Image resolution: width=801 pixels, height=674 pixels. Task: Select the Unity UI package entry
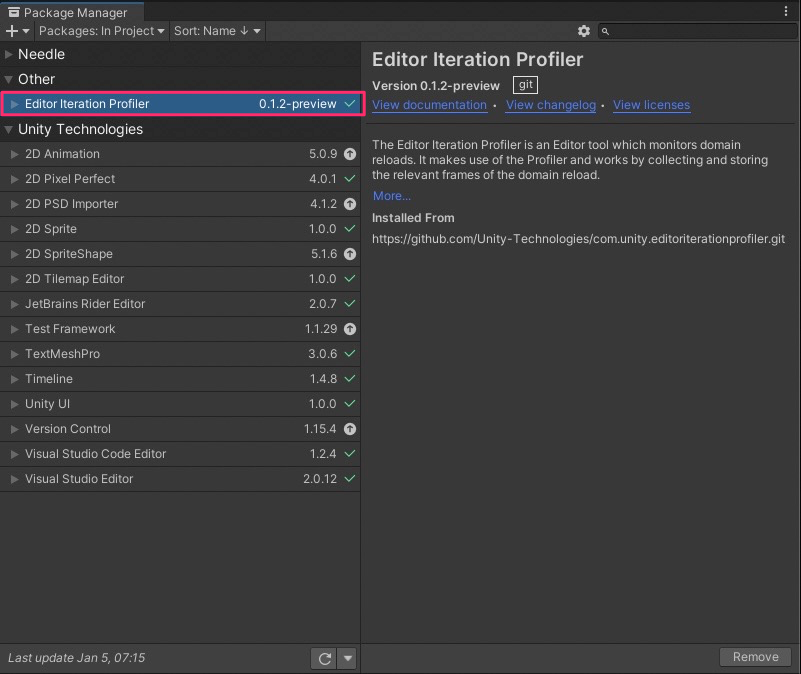[x=150, y=404]
